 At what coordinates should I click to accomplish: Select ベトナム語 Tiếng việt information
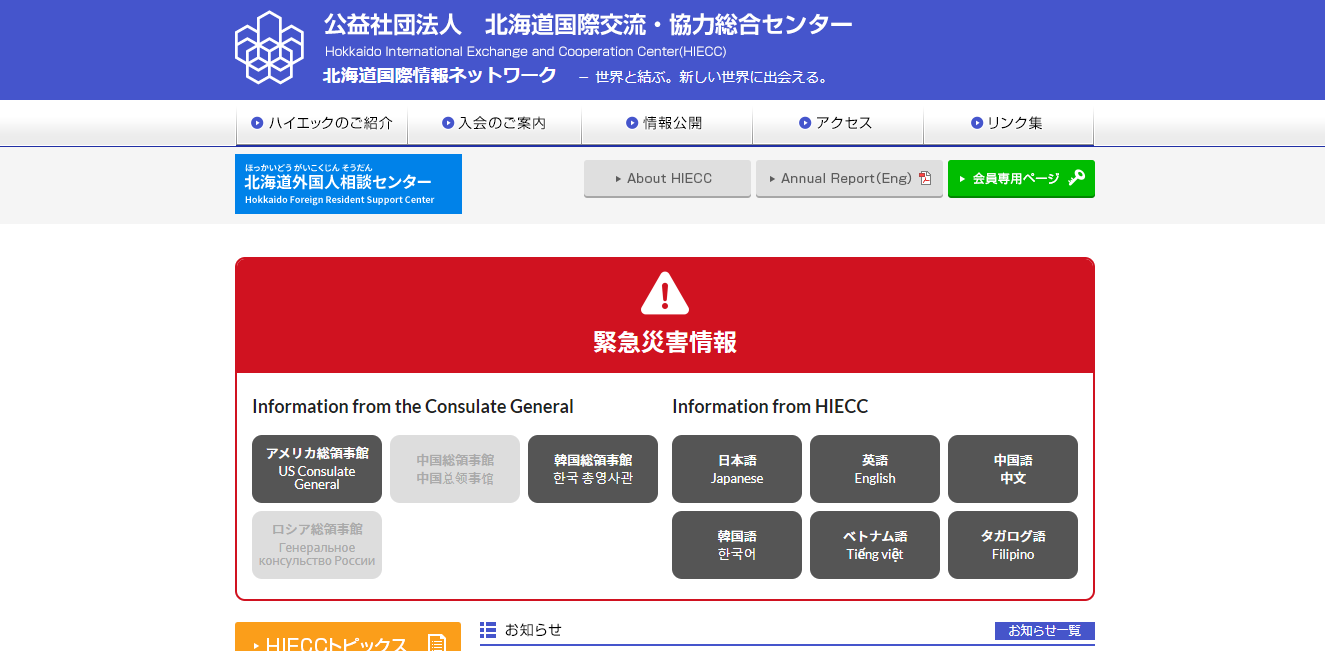tap(875, 545)
